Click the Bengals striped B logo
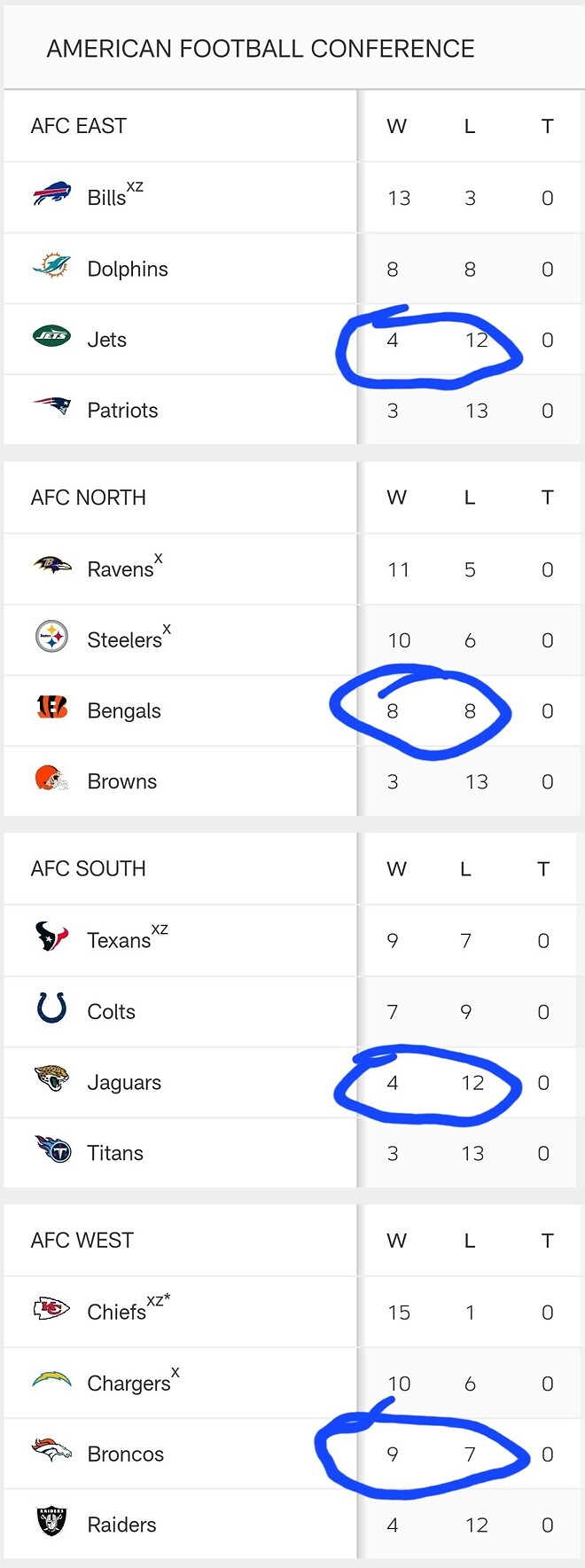Screen dimensions: 585x1568 51,707
